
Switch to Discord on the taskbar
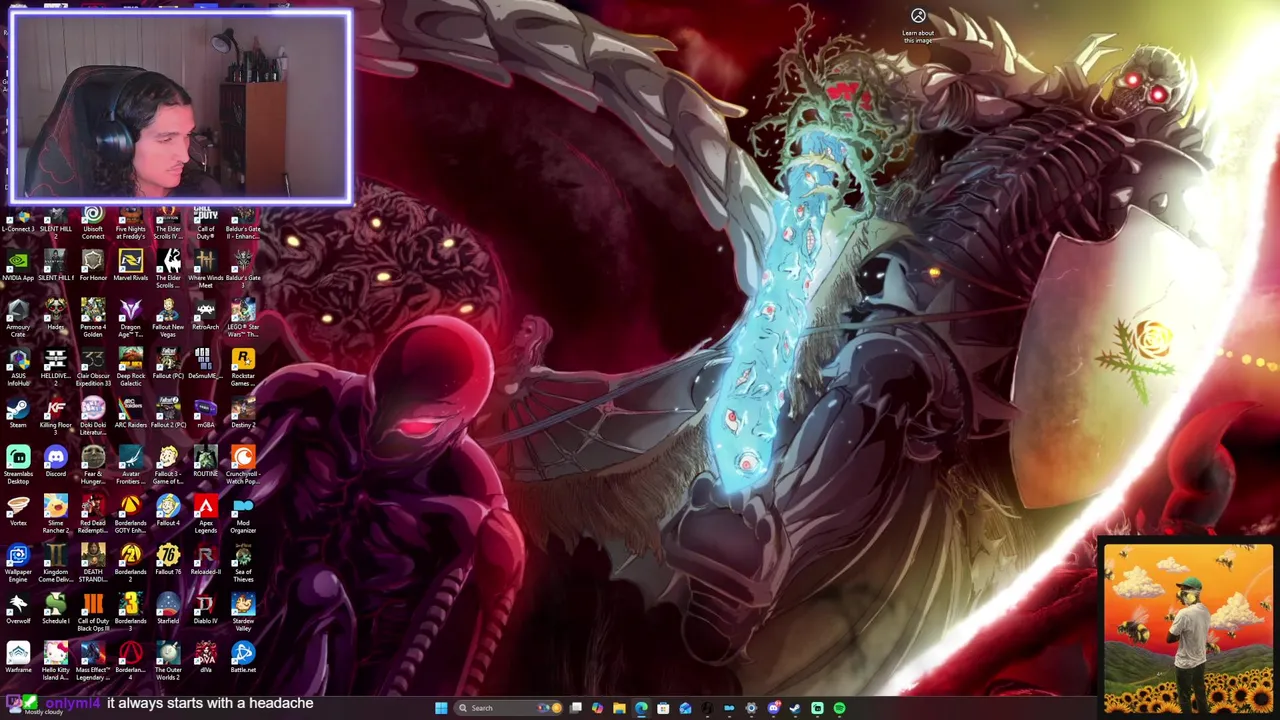(x=773, y=708)
